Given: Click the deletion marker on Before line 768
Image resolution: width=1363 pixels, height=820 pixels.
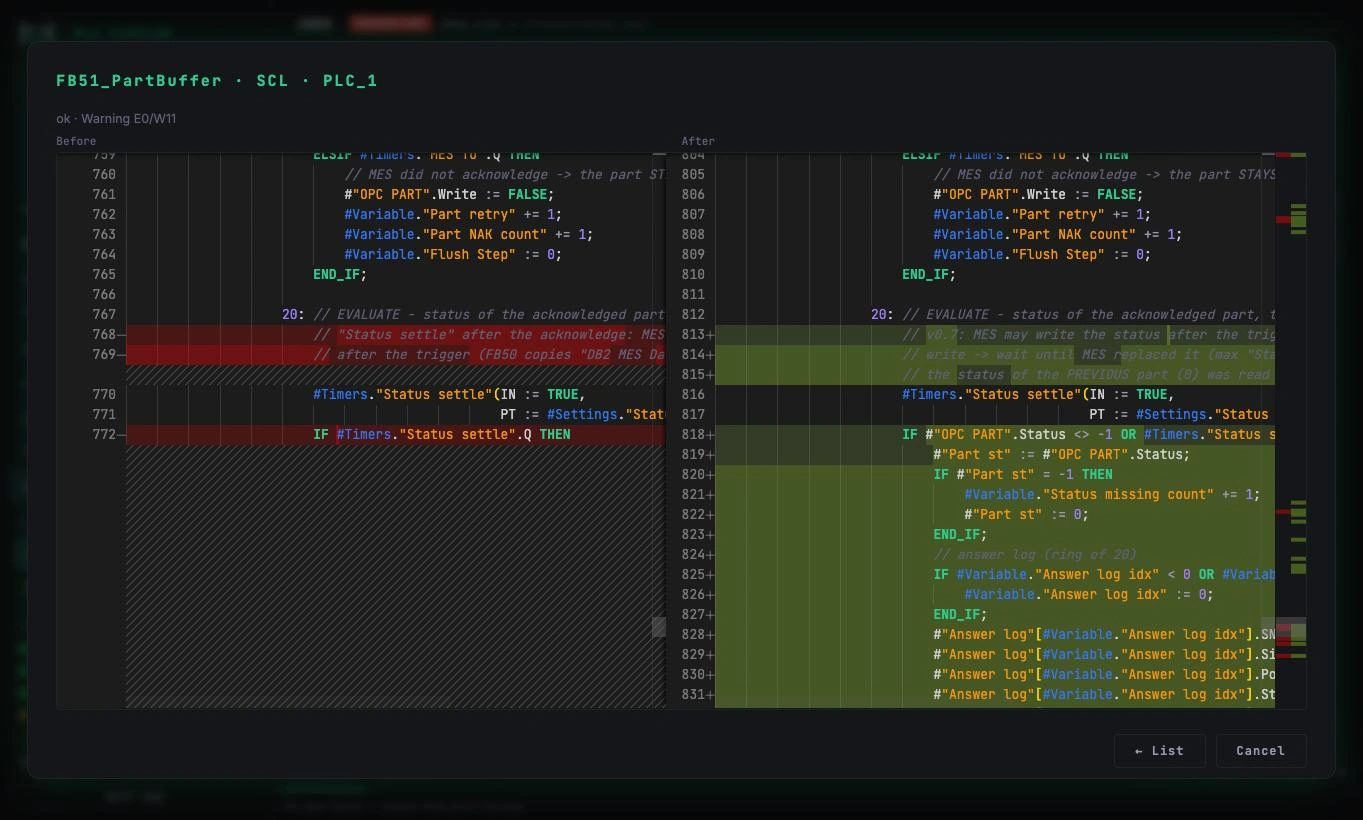Looking at the screenshot, I should tap(121, 335).
